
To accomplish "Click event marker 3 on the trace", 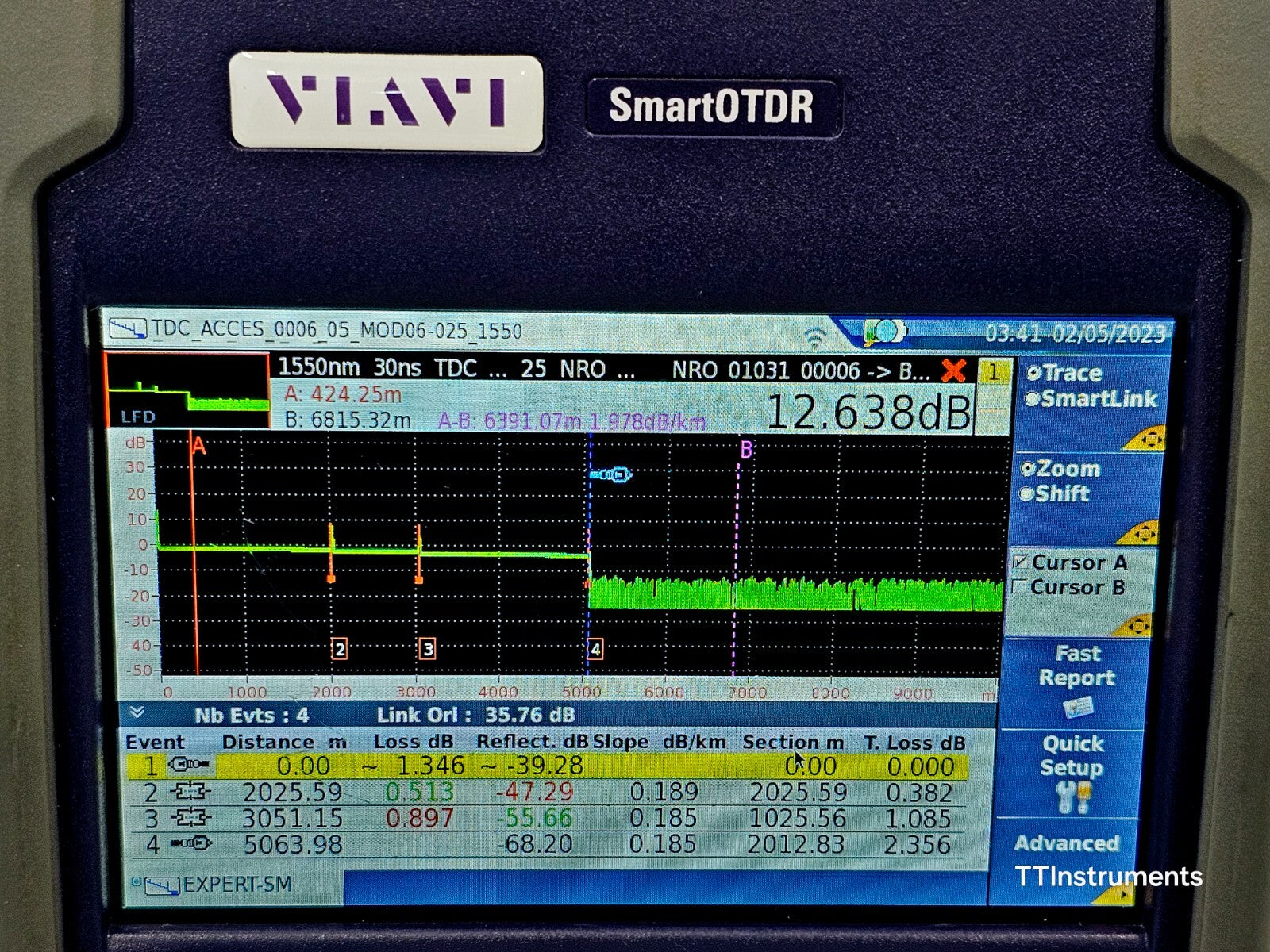I will (x=427, y=649).
